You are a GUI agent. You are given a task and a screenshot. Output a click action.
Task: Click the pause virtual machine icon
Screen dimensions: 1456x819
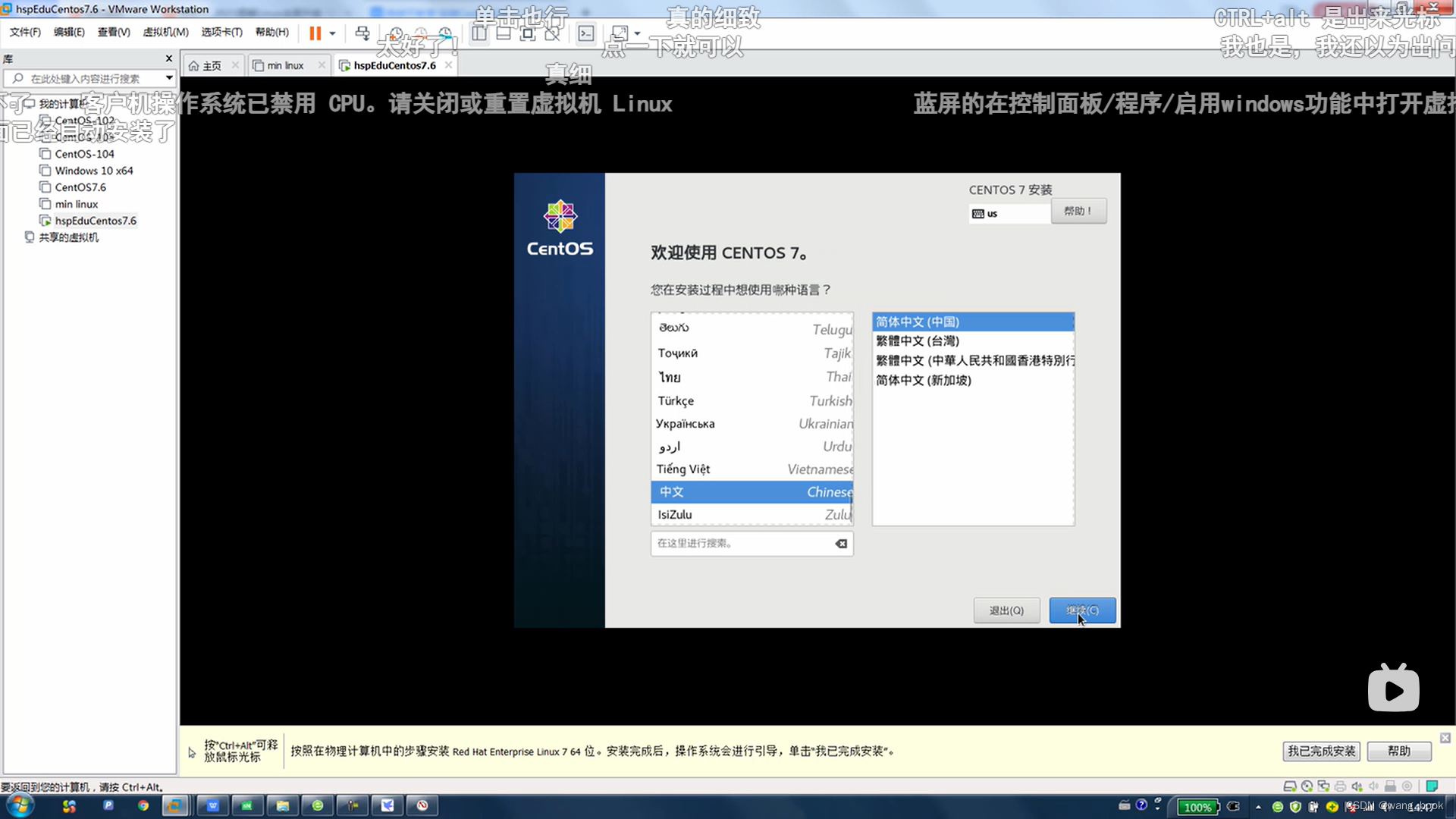(x=315, y=33)
